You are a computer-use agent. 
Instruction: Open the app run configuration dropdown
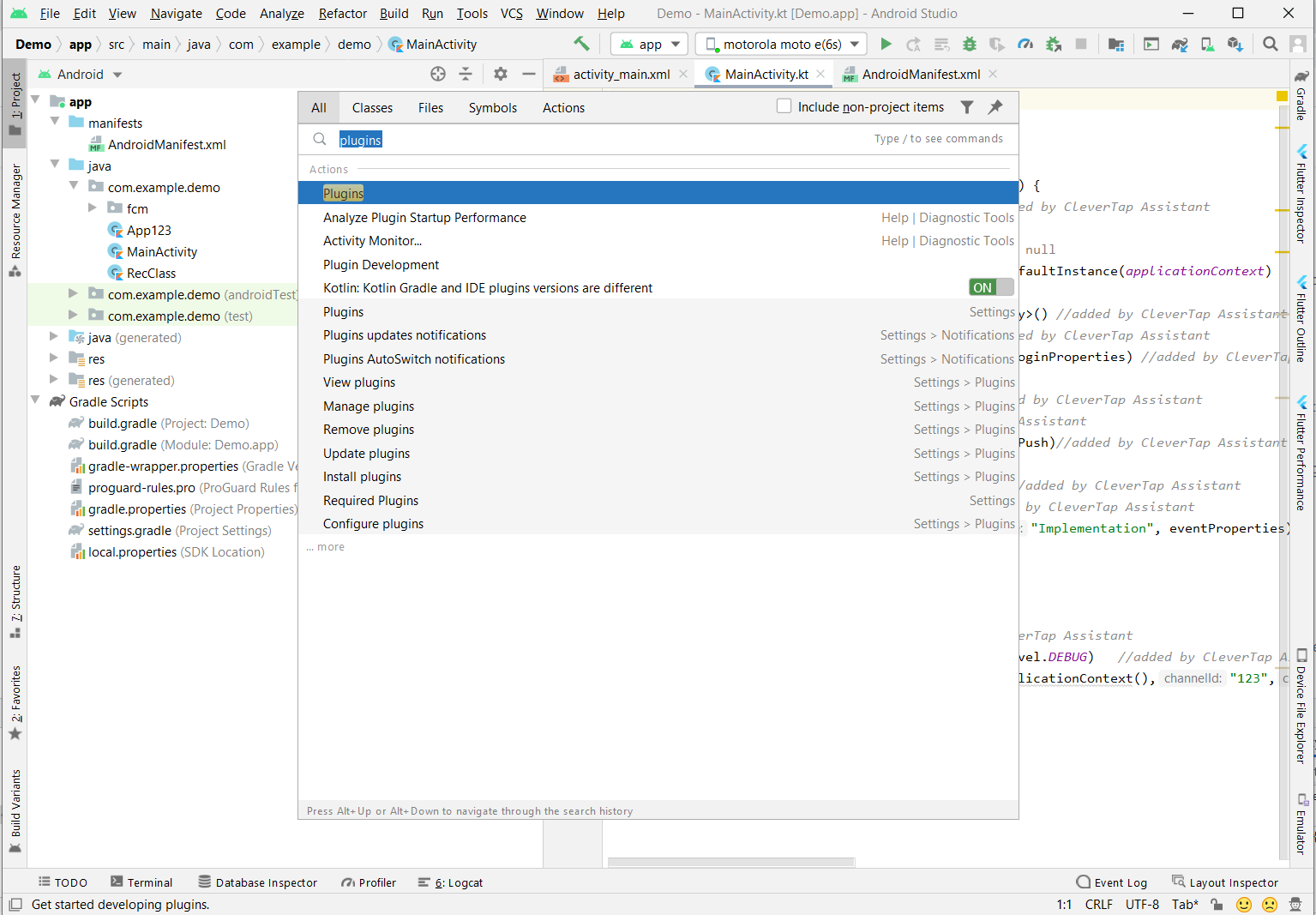(x=651, y=44)
